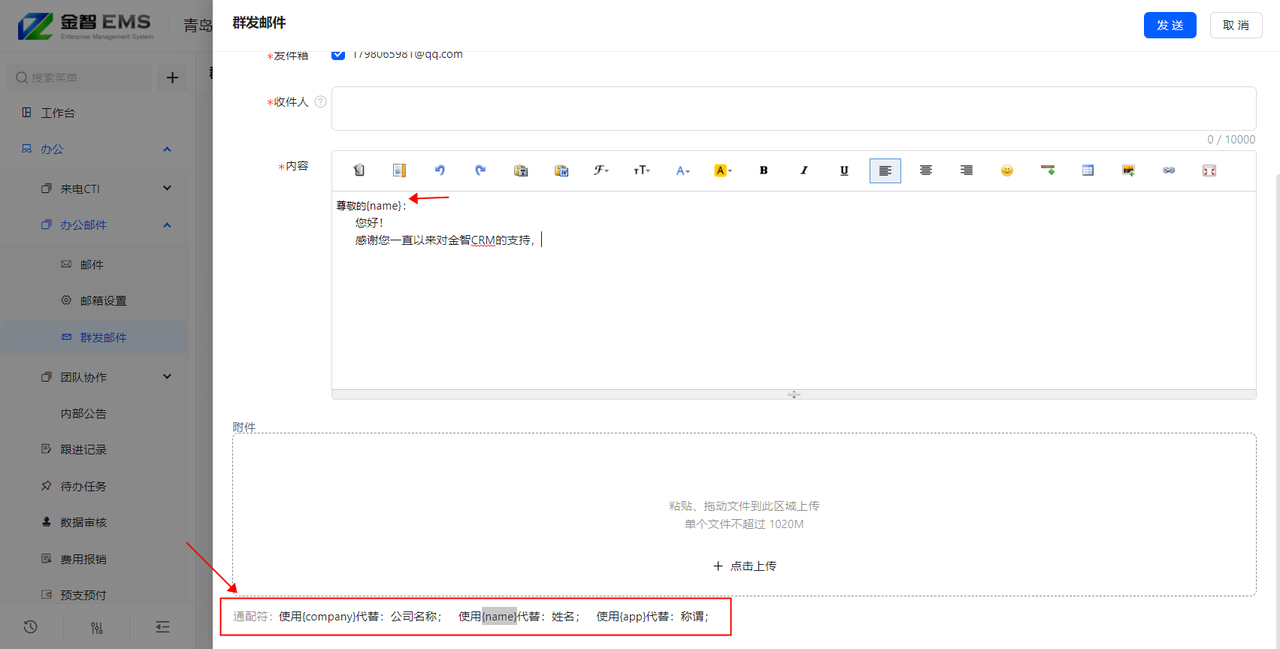Viewport: 1280px width, 649px height.
Task: Open 内部公告 in the sidebar
Action: (83, 414)
